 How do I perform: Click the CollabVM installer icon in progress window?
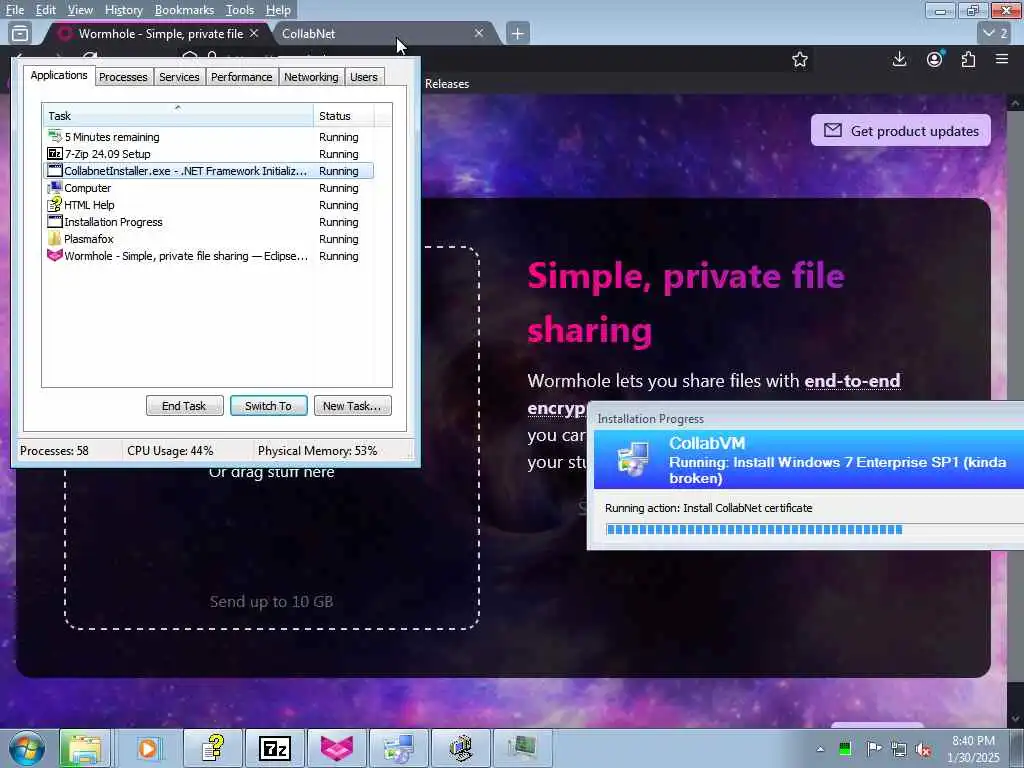tap(633, 458)
